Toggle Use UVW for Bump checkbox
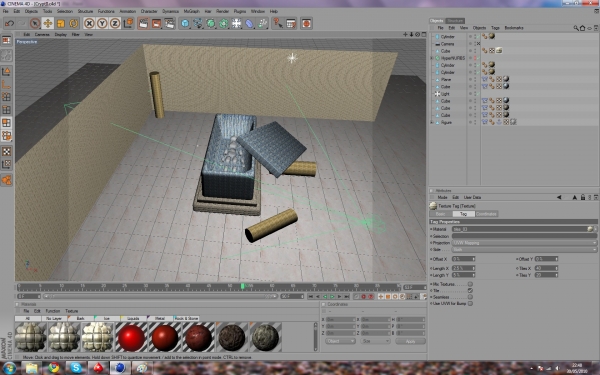600x375 pixels. click(470, 303)
